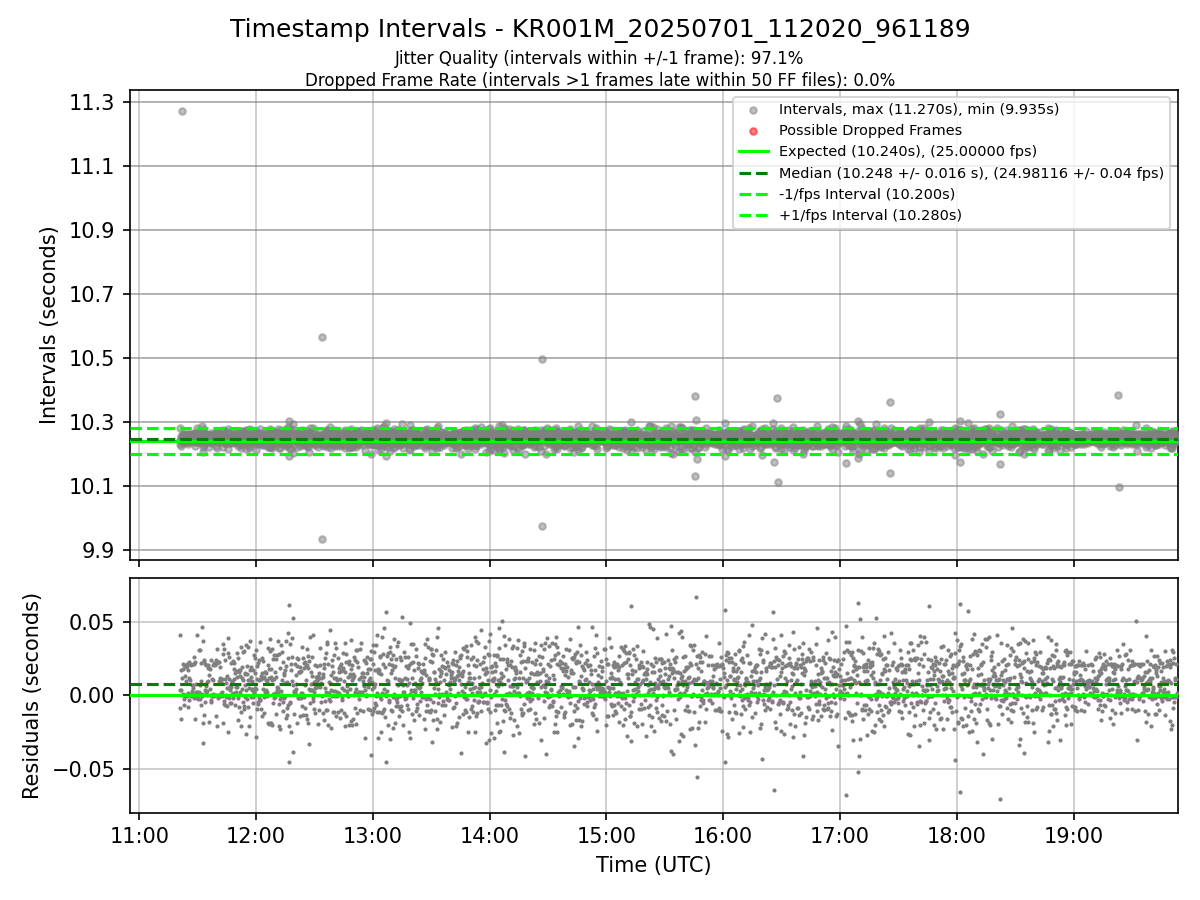Click the legend entry Intervals max 11.270s
This screenshot has height=900, width=1200.
[918, 109]
